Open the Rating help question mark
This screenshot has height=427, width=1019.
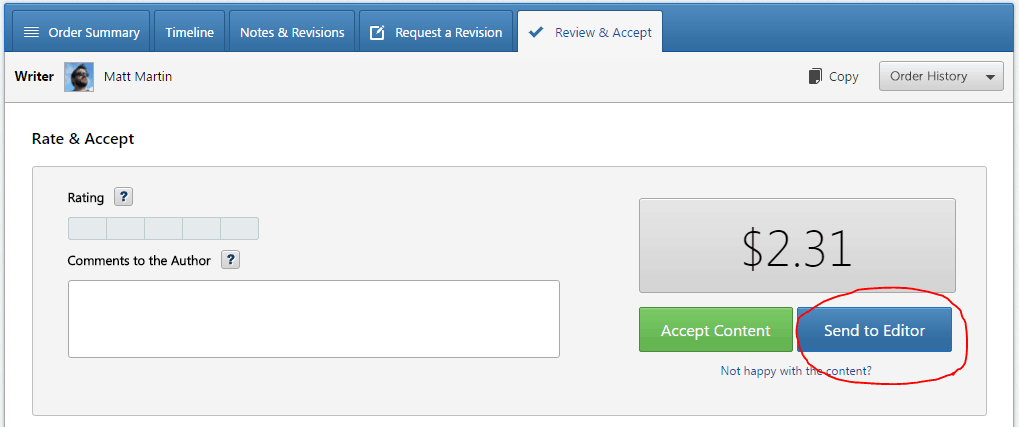(123, 197)
